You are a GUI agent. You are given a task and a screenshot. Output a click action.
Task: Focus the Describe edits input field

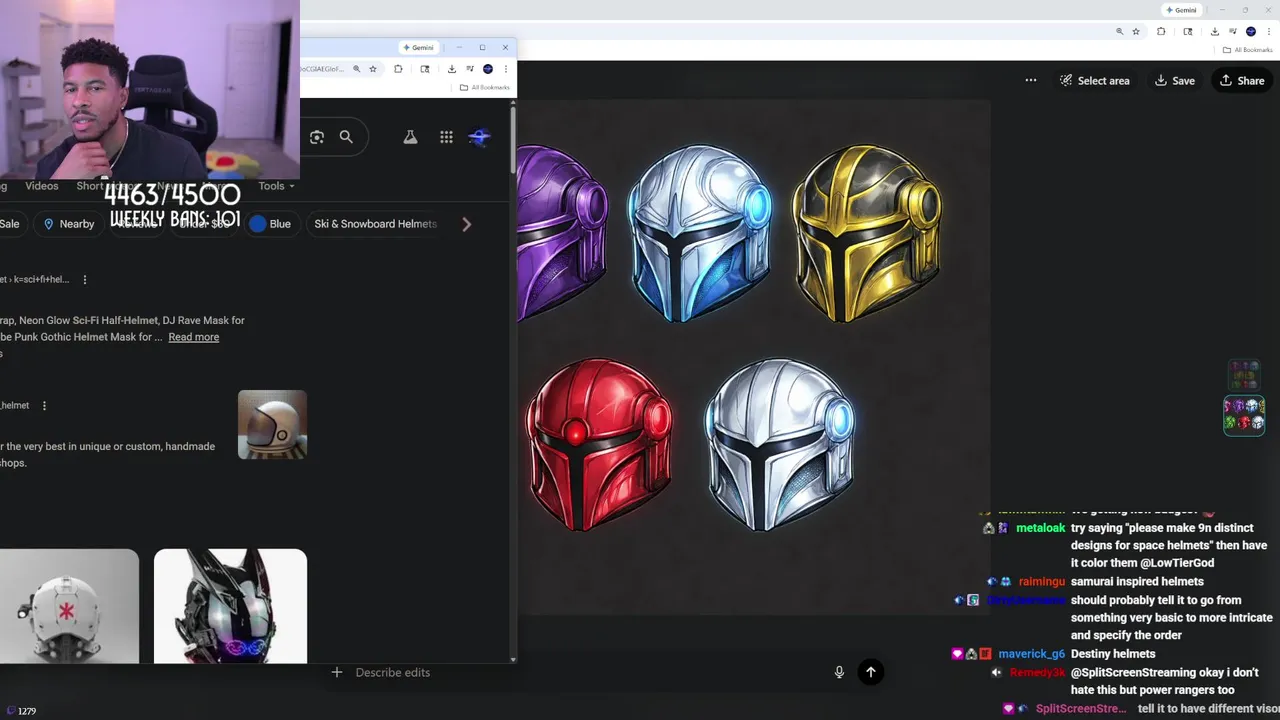click(x=590, y=672)
